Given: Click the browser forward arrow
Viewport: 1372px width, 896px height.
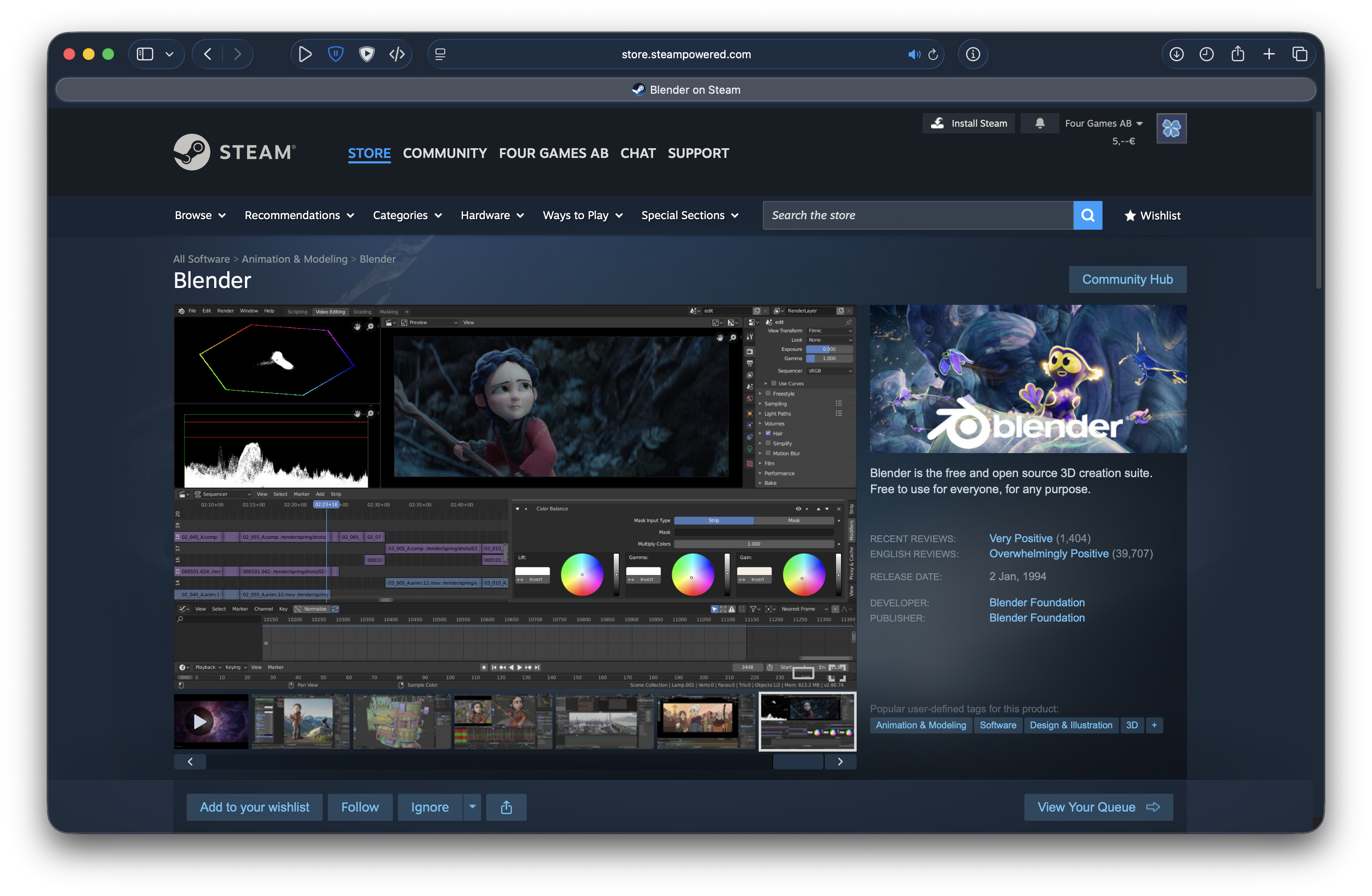Looking at the screenshot, I should pos(237,54).
